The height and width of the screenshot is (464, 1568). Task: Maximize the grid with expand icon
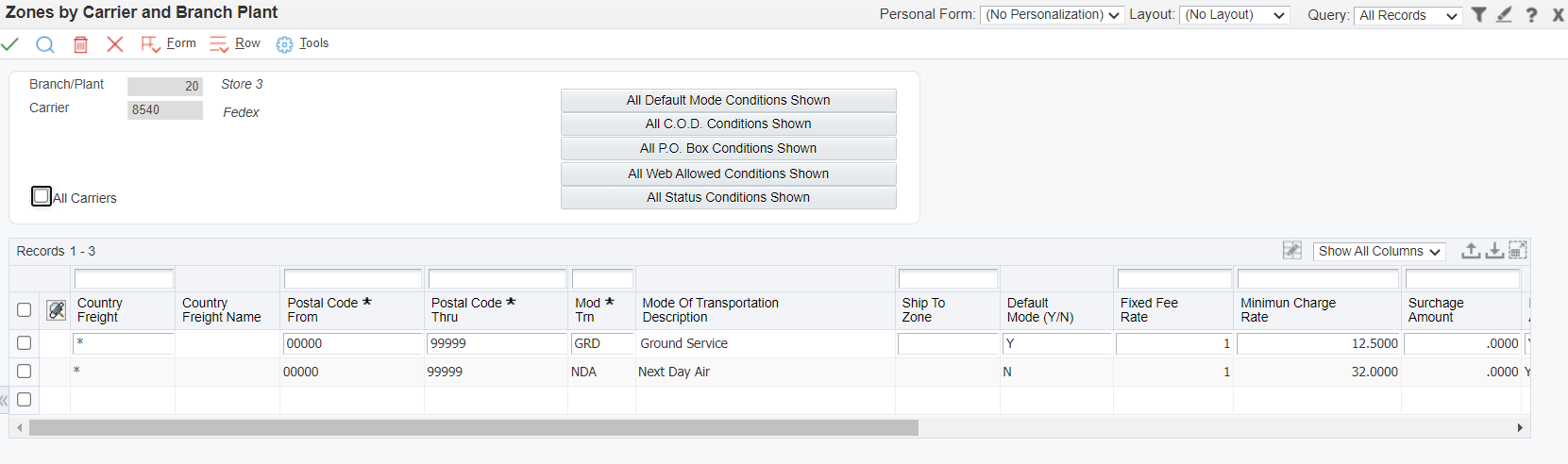1518,251
